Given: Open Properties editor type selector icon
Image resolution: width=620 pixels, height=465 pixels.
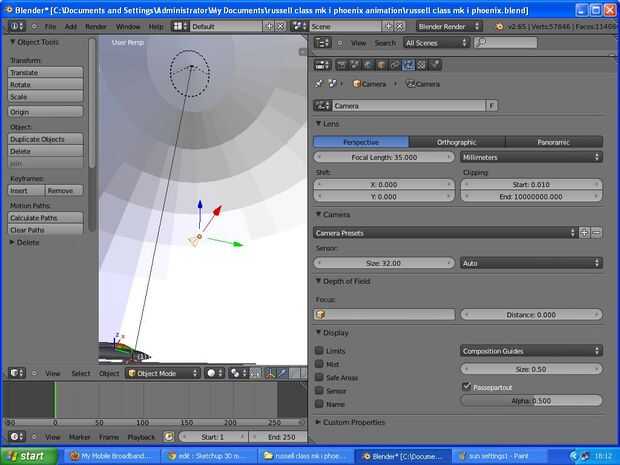Looking at the screenshot, I should coord(322,65).
